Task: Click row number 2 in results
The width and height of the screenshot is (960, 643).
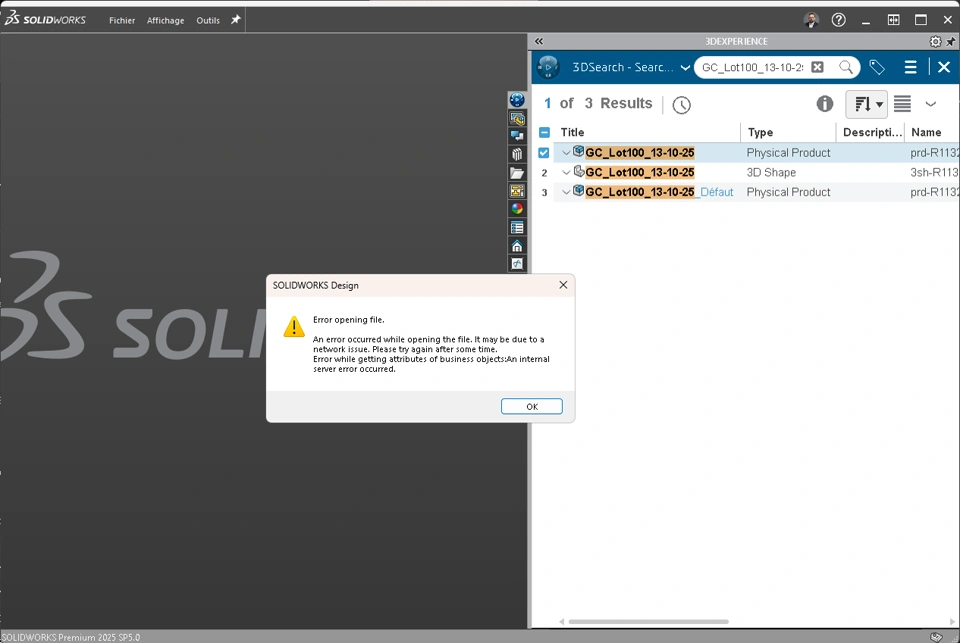Action: pyautogui.click(x=544, y=173)
